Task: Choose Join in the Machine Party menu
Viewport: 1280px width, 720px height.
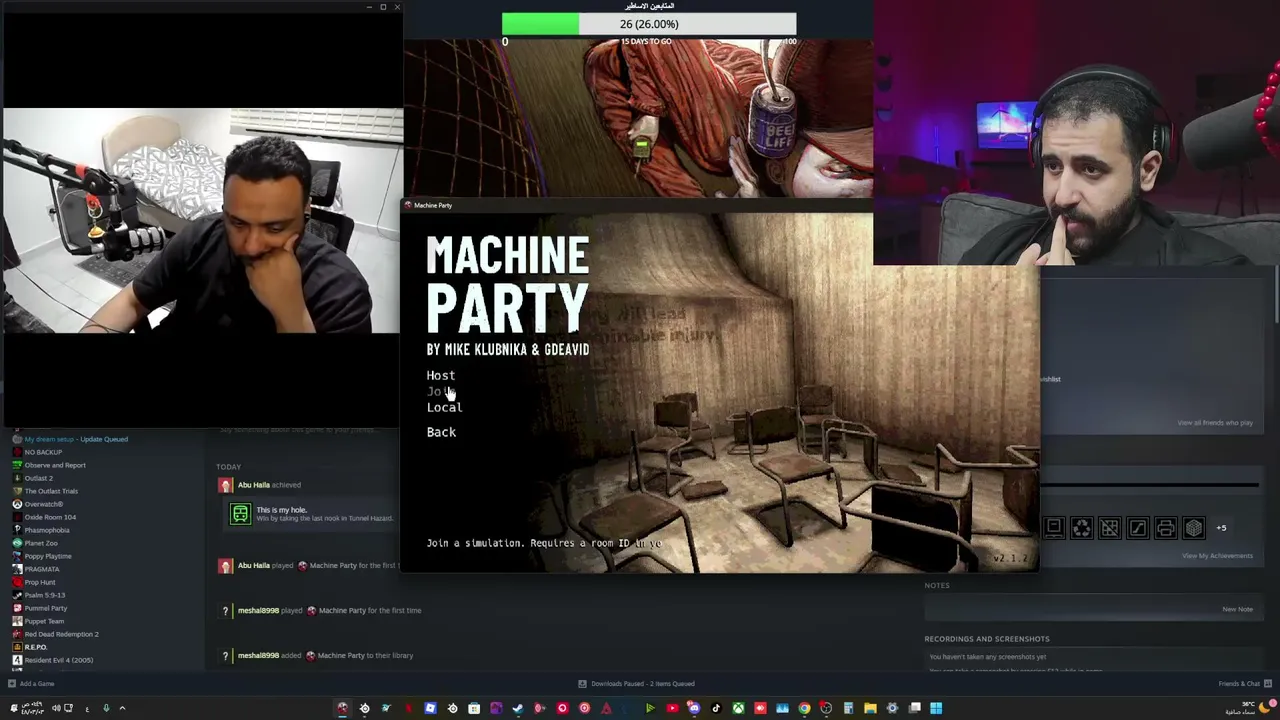Action: pos(441,391)
